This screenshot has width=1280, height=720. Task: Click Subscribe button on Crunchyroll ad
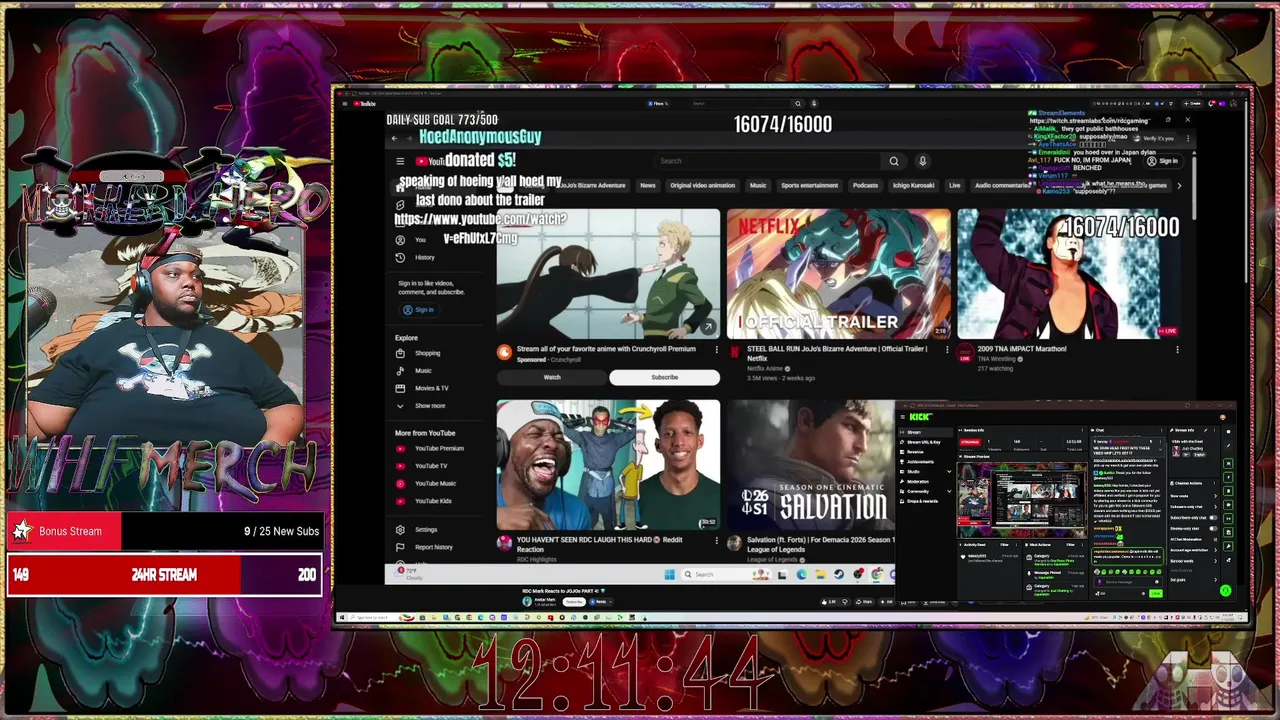[x=664, y=377]
